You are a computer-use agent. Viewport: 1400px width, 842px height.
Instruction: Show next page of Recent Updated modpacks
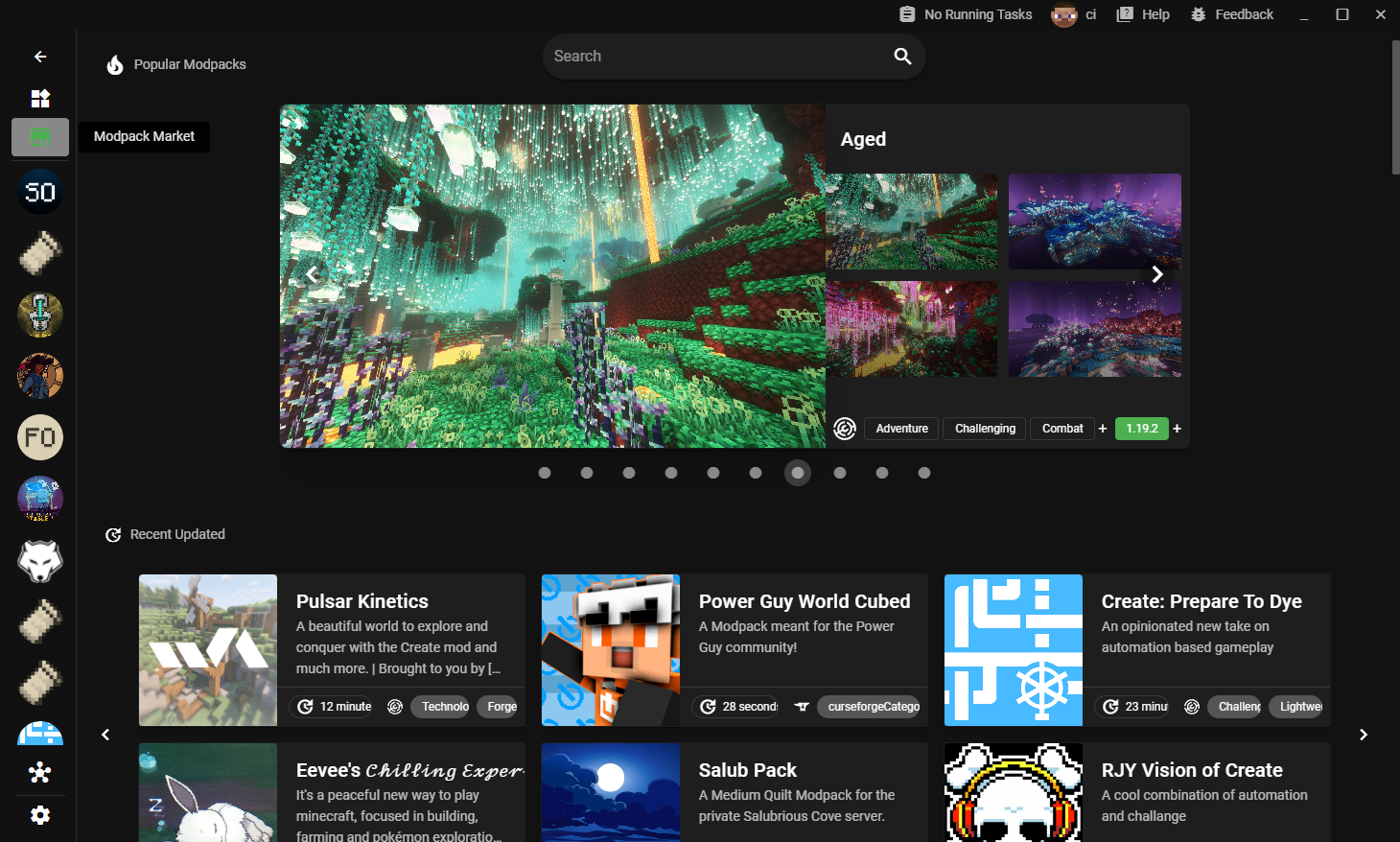pyautogui.click(x=1364, y=735)
